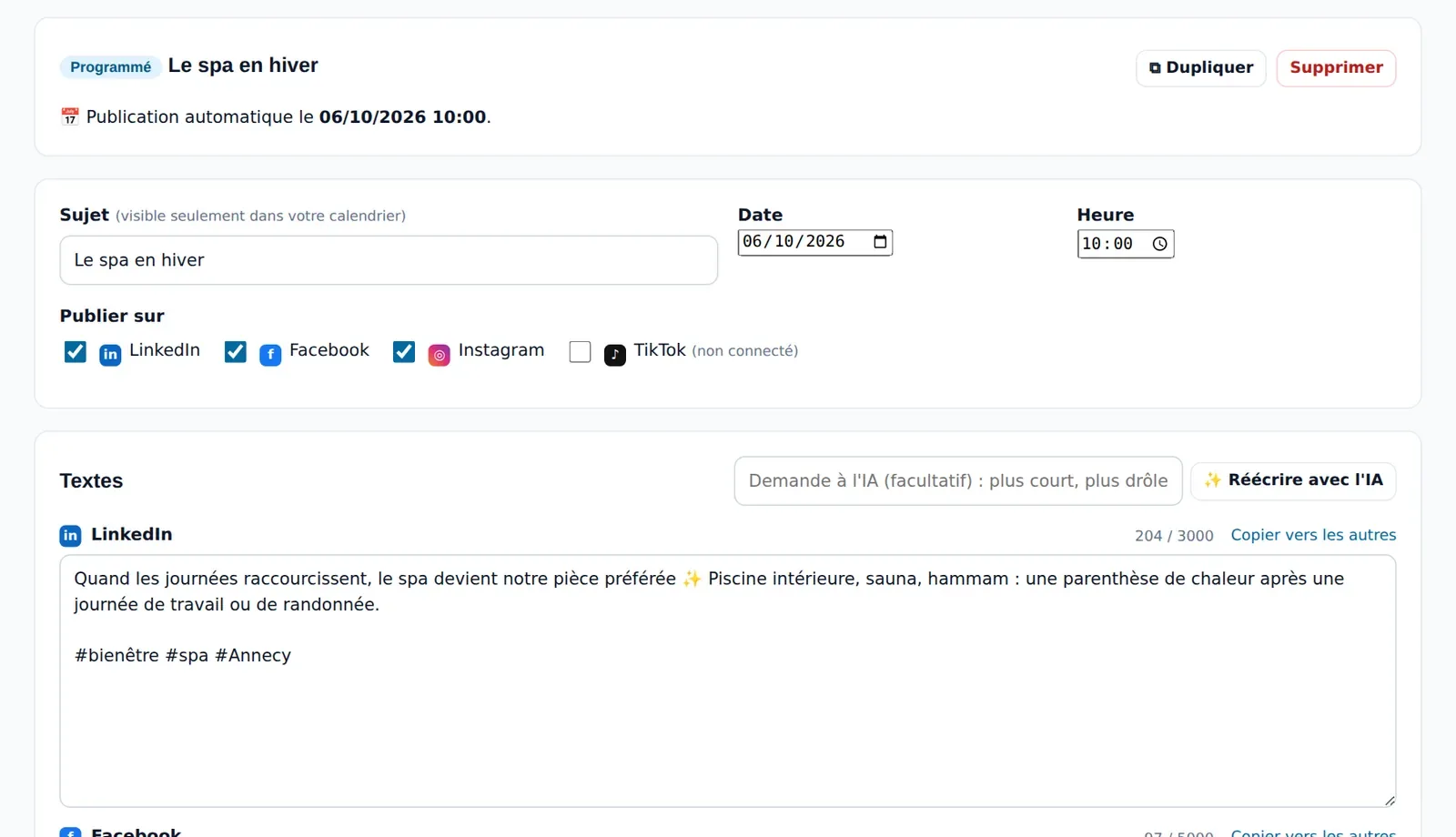Image resolution: width=1456 pixels, height=837 pixels.
Task: Uncheck the LinkedIn publishing checkbox
Action: pyautogui.click(x=76, y=352)
